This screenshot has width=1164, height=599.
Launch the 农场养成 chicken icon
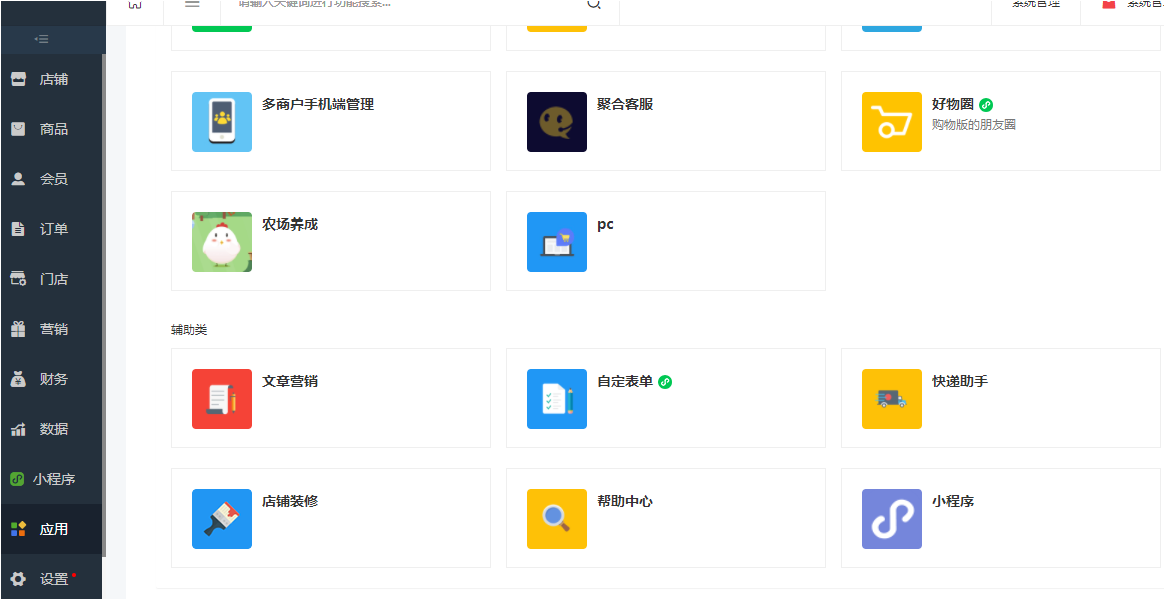coord(222,242)
